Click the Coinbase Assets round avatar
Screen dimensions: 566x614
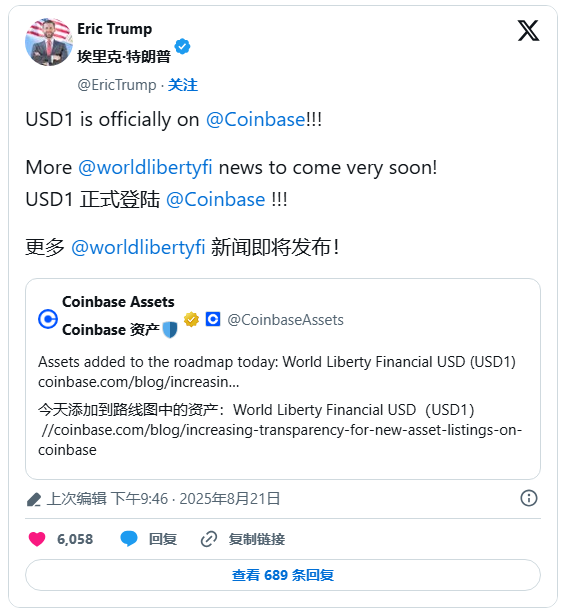click(48, 319)
